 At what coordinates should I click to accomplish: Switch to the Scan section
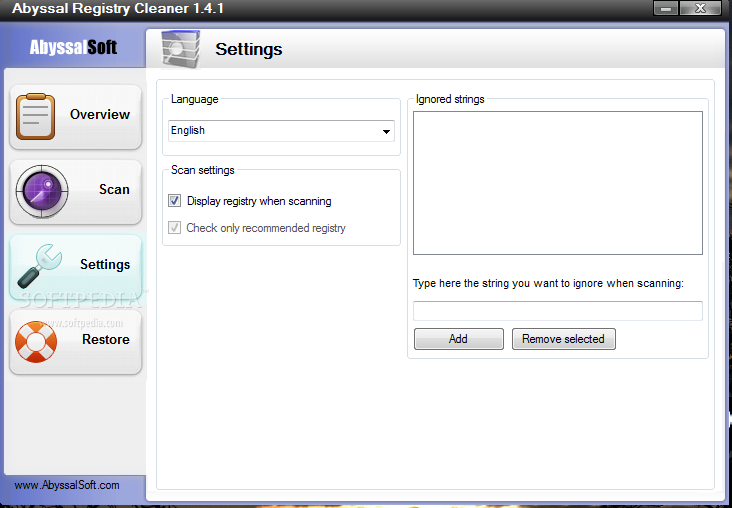75,192
